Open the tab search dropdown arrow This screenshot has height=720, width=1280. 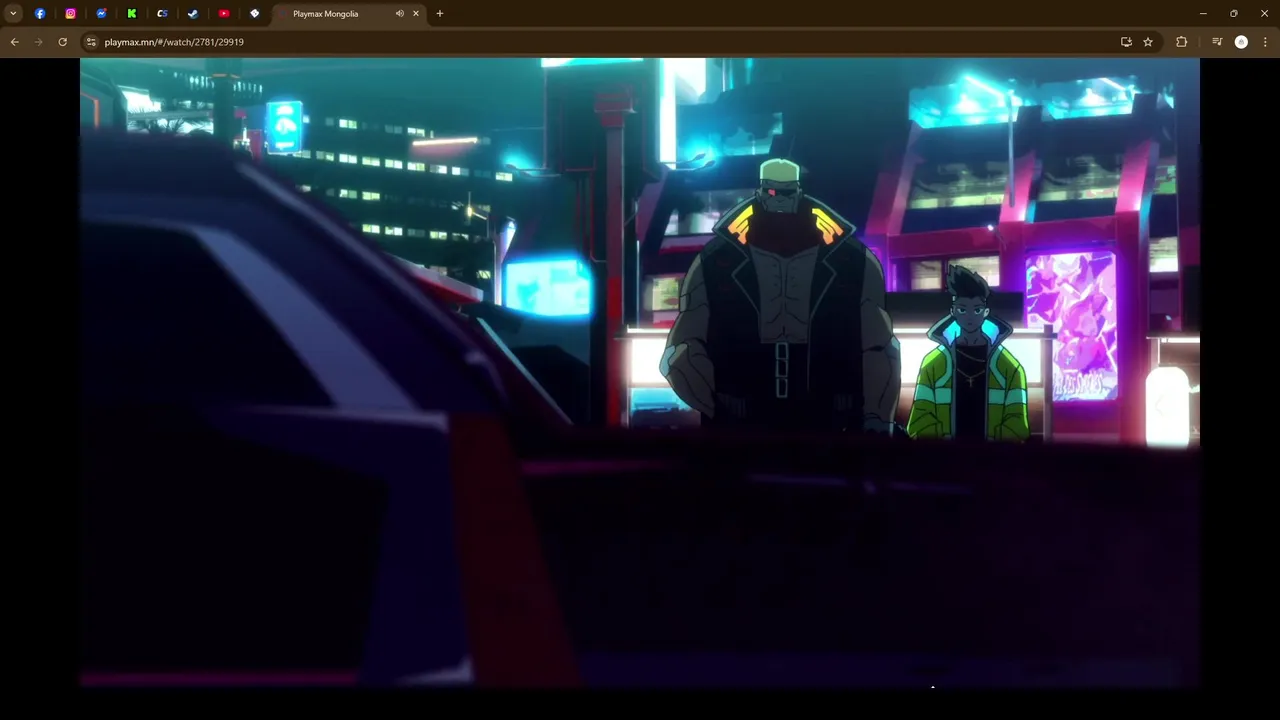point(13,14)
